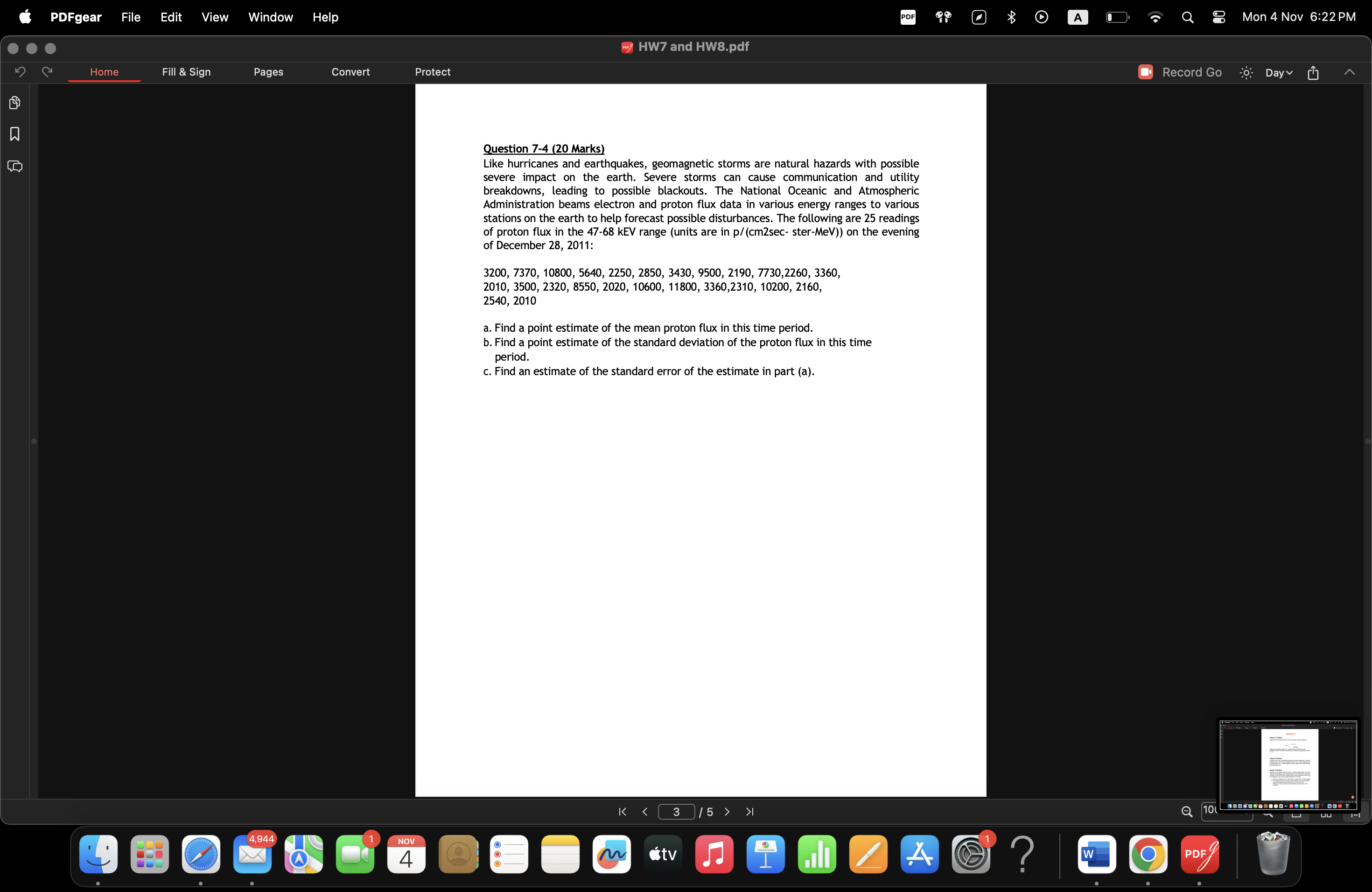The width and height of the screenshot is (1372, 892).
Task: Click the undo arrow icon
Action: tap(20, 71)
